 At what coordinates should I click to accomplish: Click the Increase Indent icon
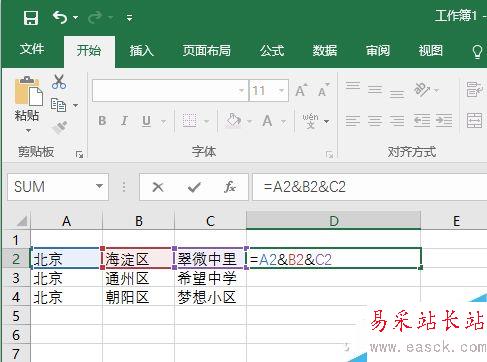[444, 121]
